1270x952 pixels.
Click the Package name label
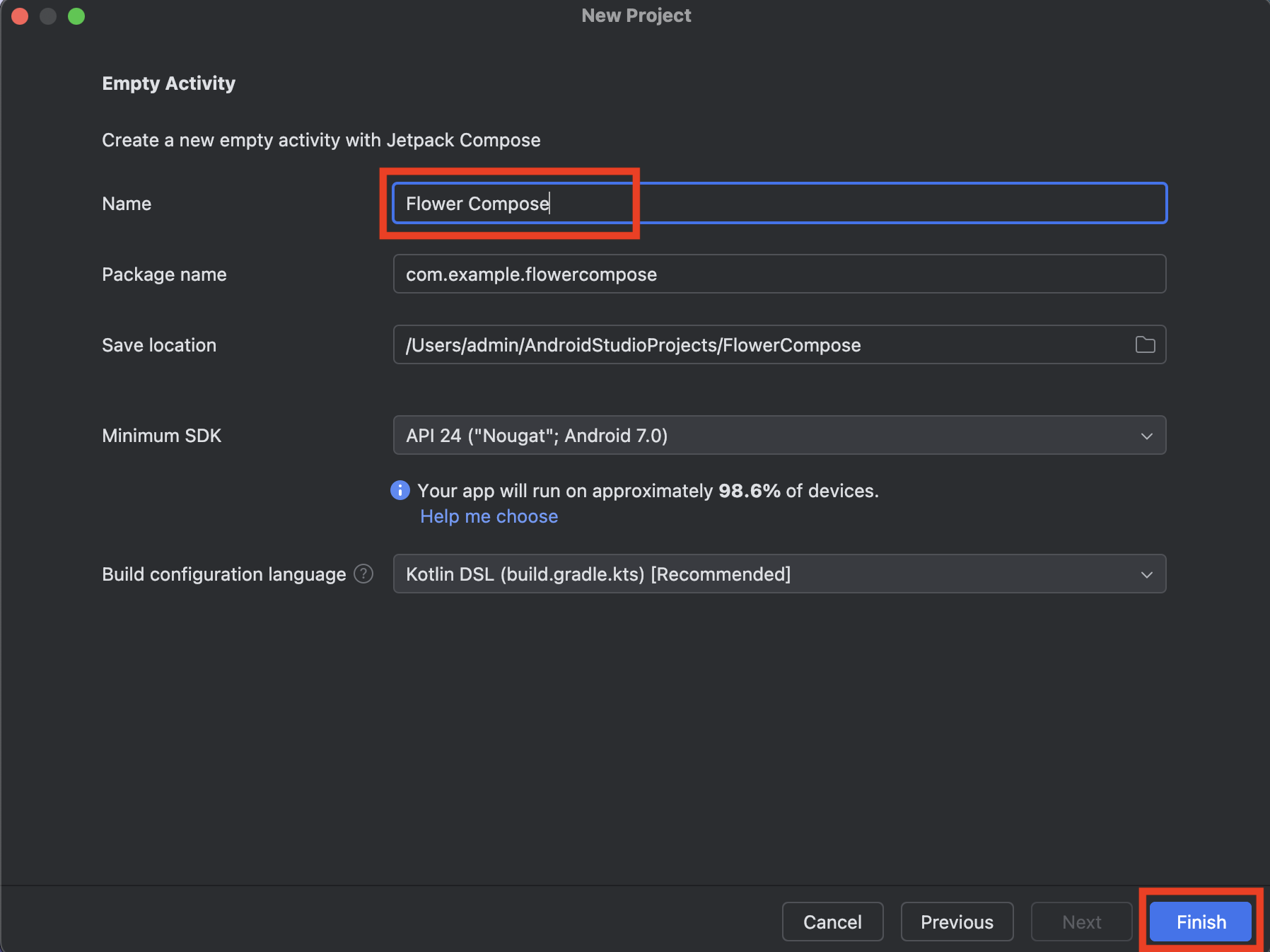[165, 274]
